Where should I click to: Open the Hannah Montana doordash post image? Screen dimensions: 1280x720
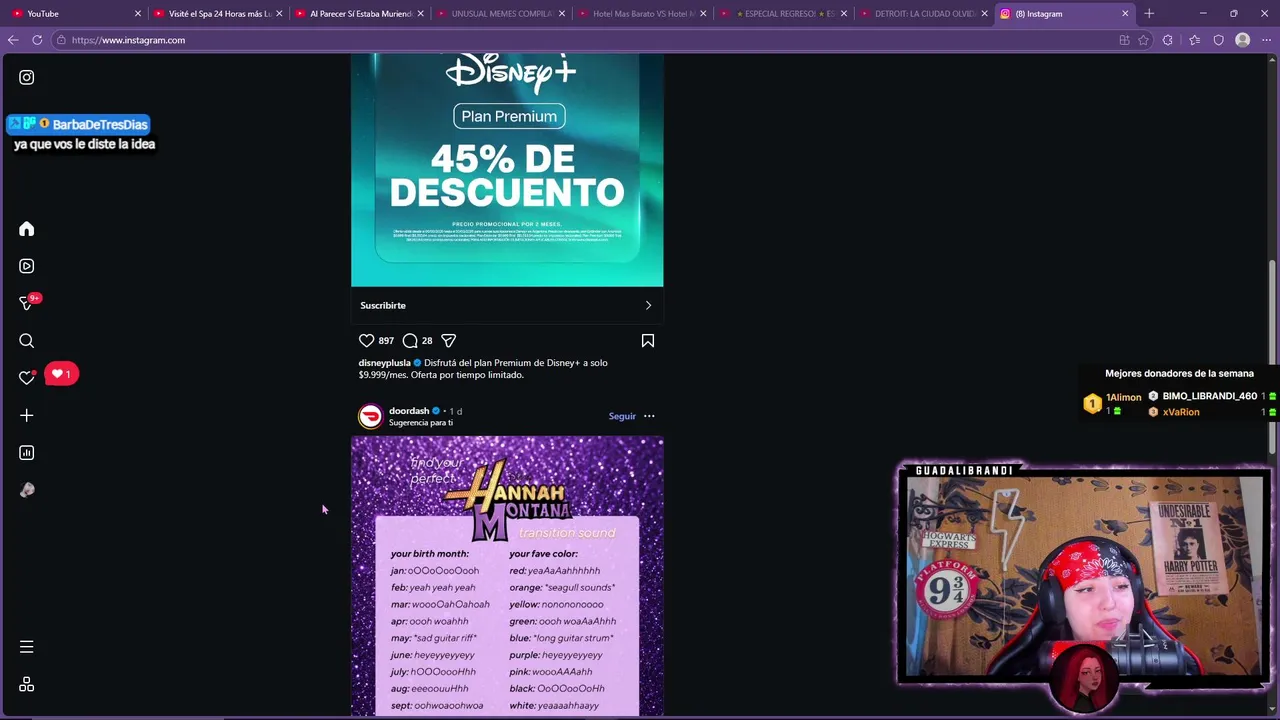coord(507,577)
